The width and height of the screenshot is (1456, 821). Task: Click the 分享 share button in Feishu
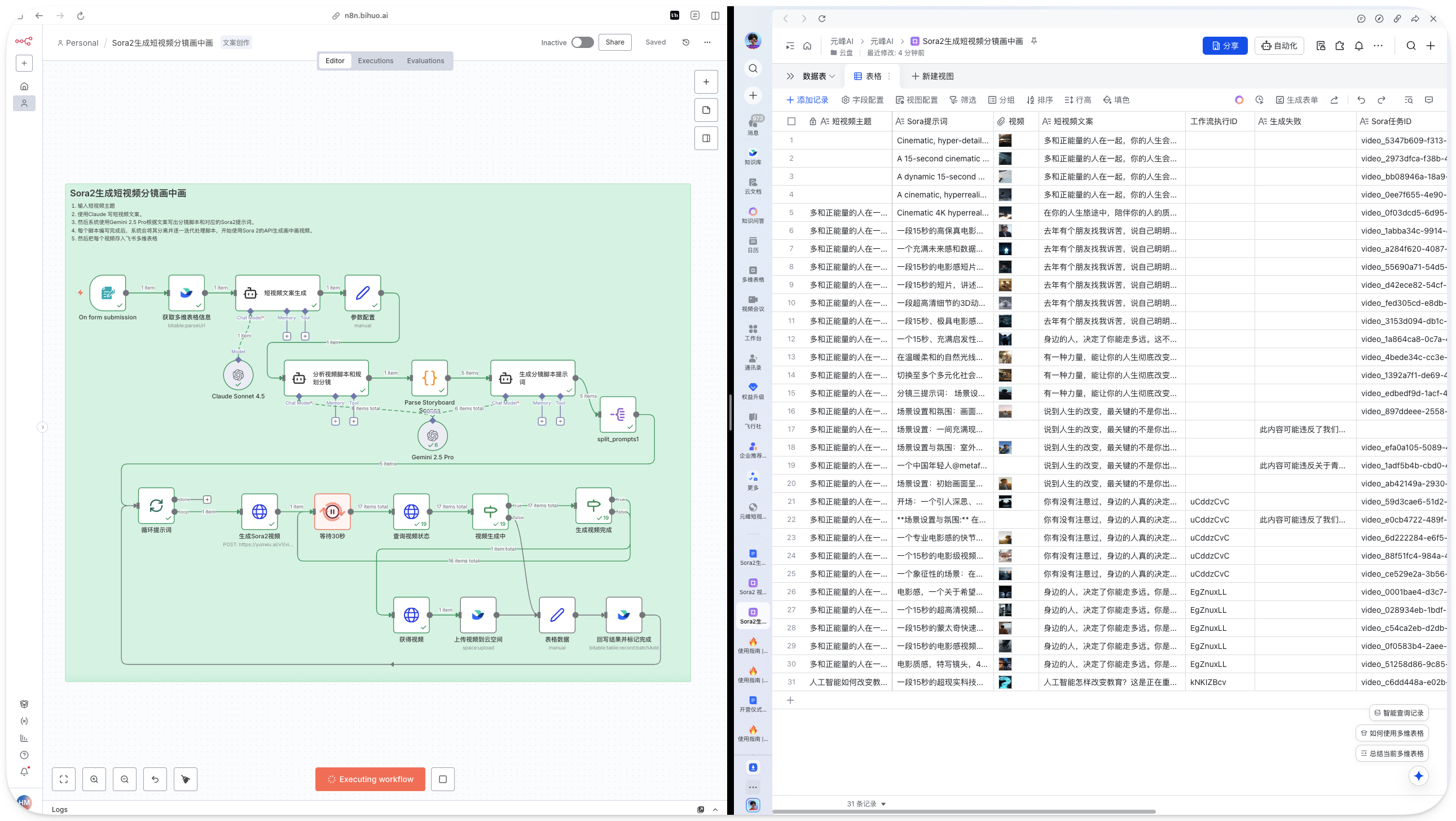[x=1225, y=46]
